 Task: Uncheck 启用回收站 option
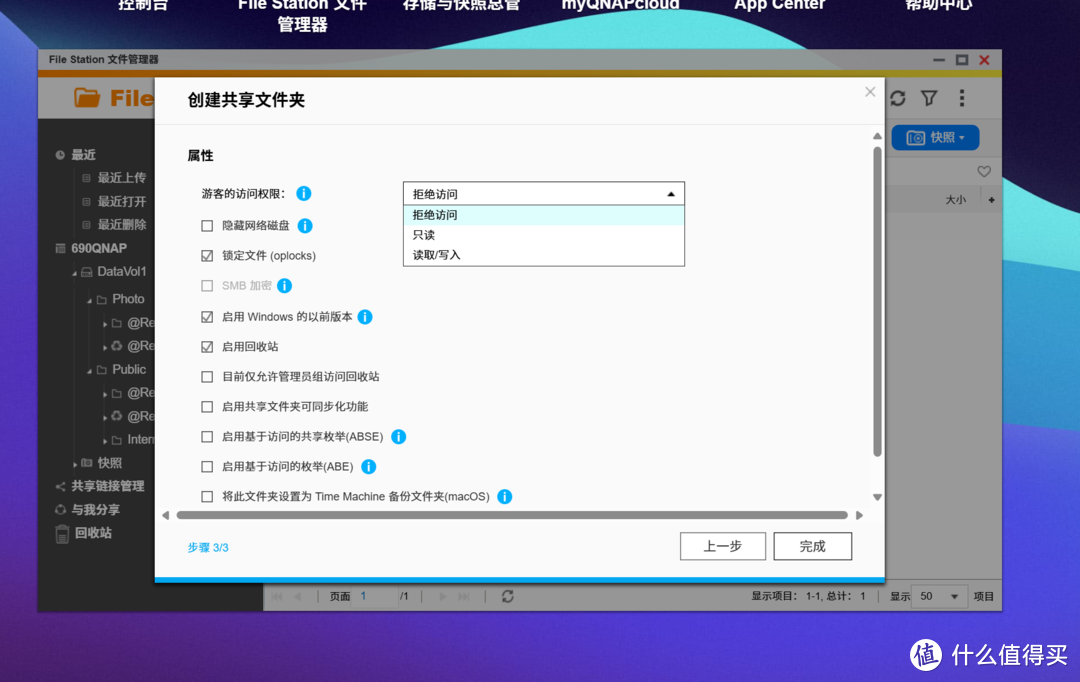click(x=207, y=345)
